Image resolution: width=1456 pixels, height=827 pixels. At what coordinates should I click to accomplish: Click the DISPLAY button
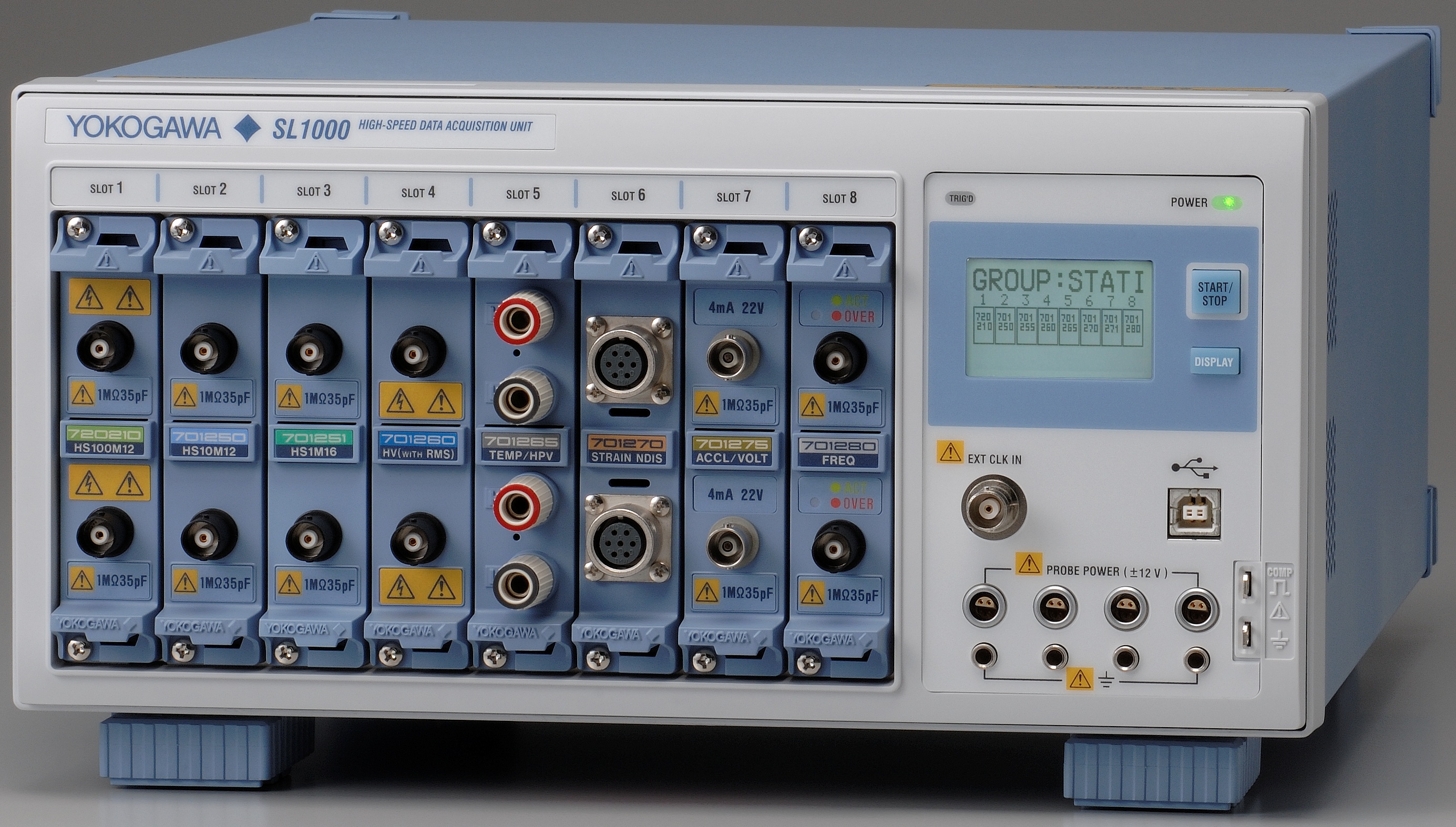coord(1214,362)
